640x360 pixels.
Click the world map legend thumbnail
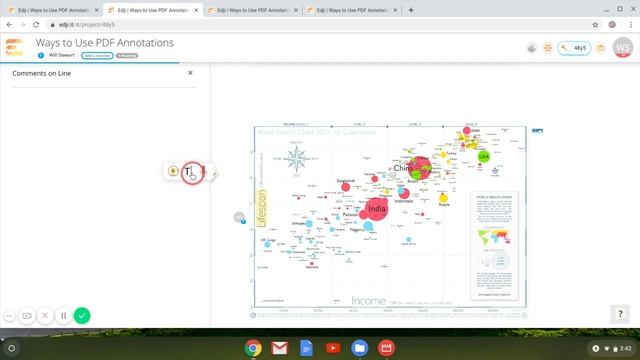click(x=494, y=237)
